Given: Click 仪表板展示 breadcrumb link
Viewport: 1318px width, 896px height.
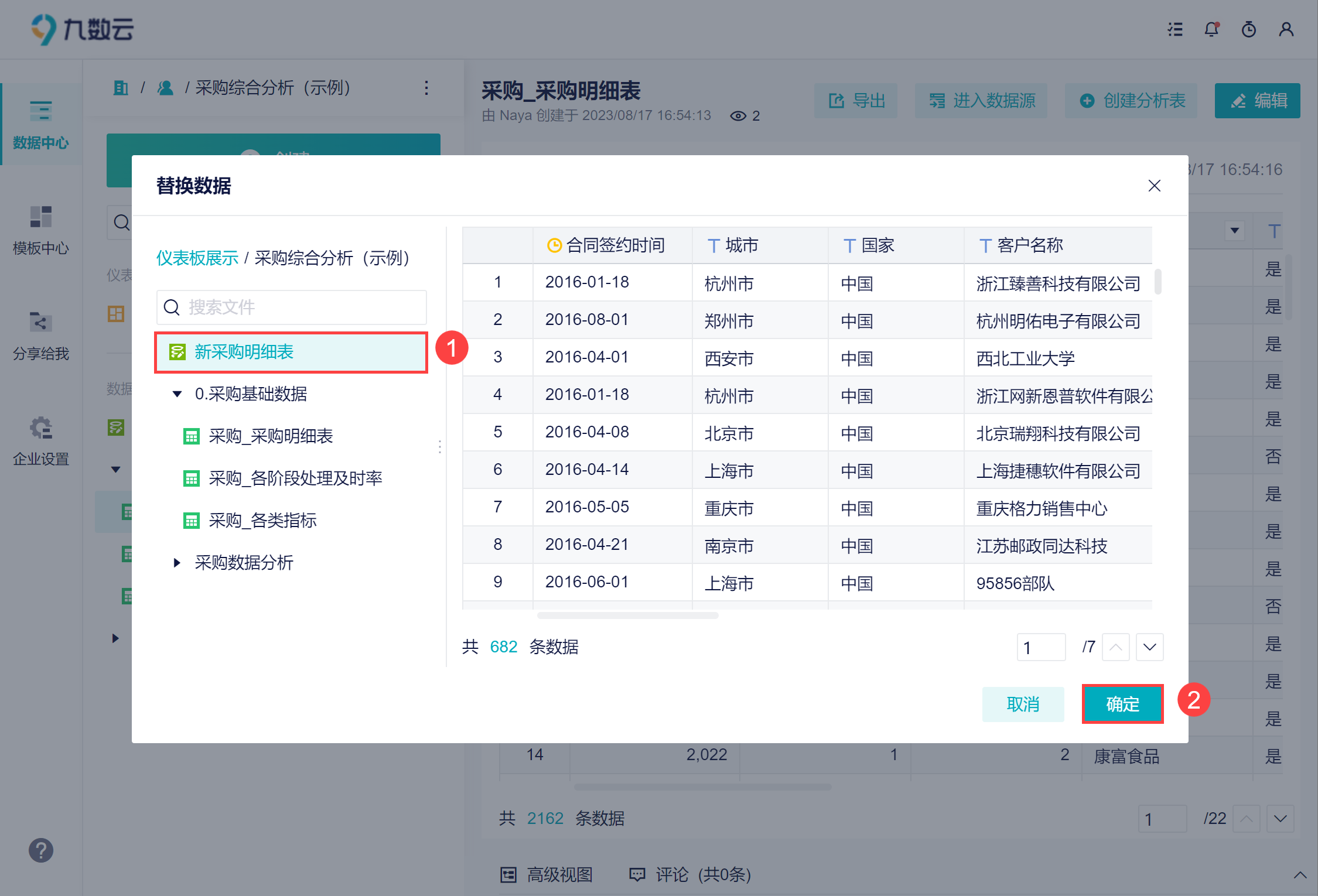Looking at the screenshot, I should tap(197, 258).
